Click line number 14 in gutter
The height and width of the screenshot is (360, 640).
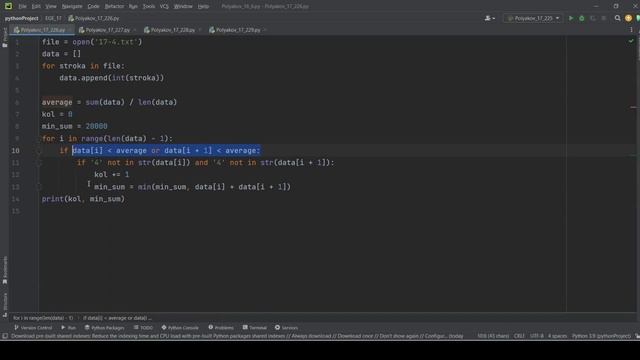[x=16, y=199]
